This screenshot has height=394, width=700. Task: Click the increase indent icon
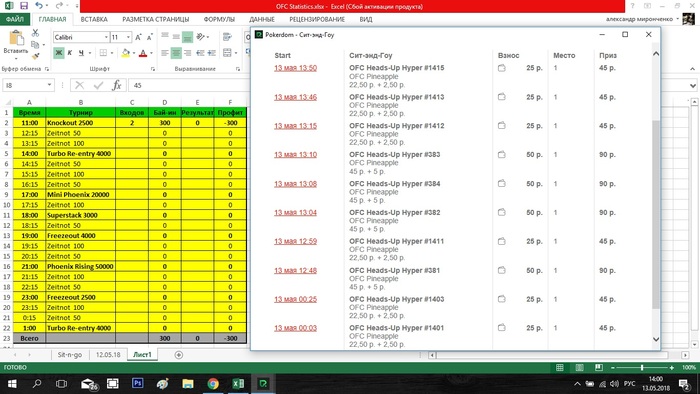point(212,53)
